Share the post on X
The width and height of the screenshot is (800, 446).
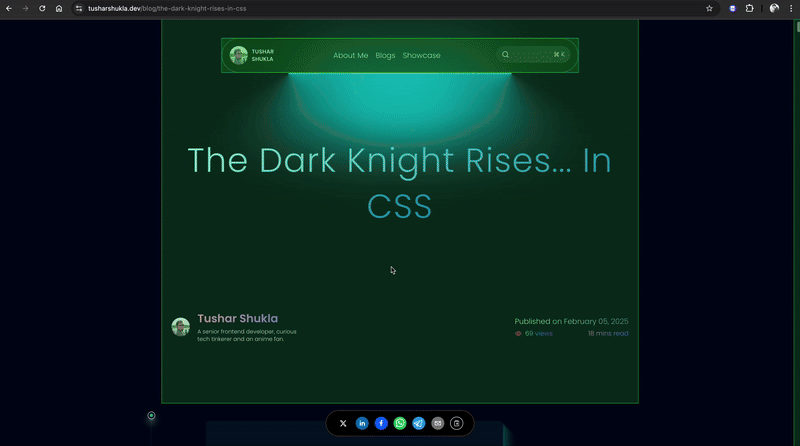pos(343,424)
